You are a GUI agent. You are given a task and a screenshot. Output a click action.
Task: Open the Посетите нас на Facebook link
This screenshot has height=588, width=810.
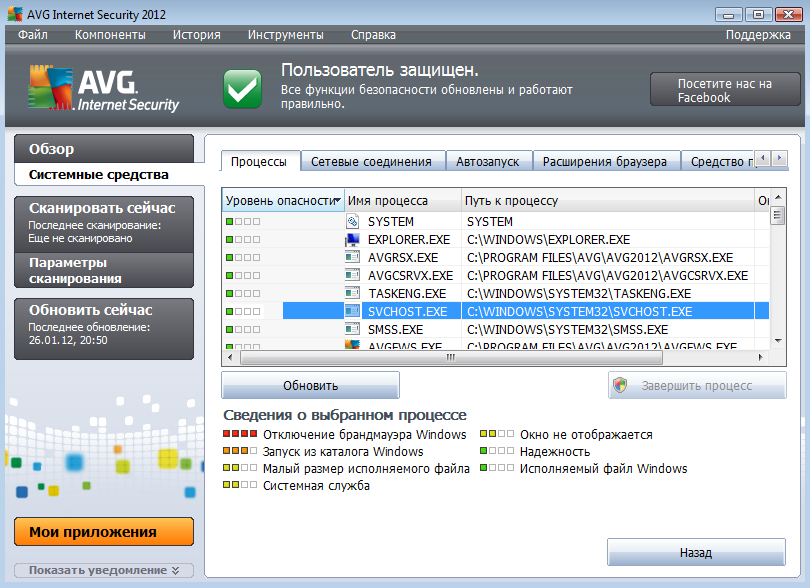[x=725, y=90]
